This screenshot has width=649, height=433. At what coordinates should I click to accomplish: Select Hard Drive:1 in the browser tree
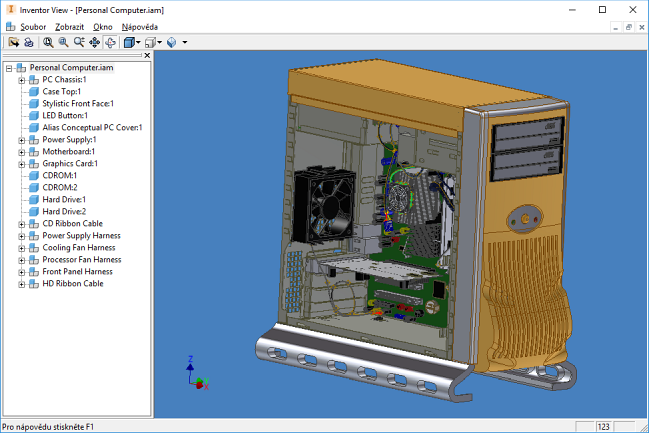click(64, 199)
